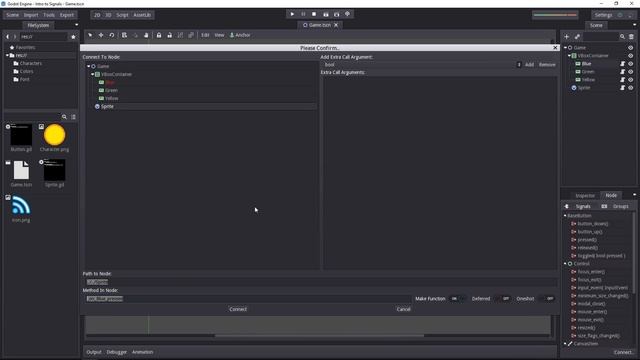640x360 pixels.
Task: Collapse Control signals group
Action: [x=565, y=264]
